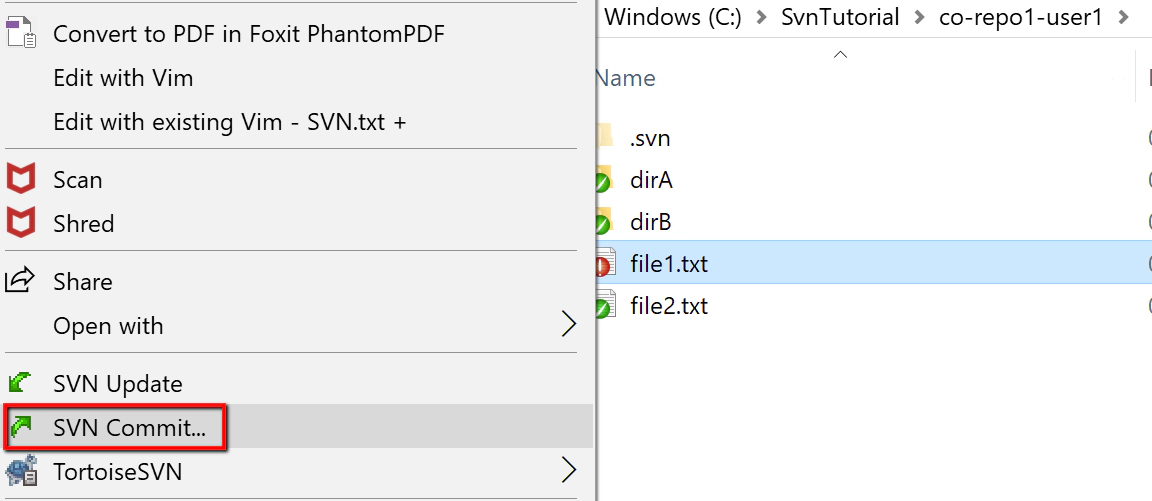Click the dirA folder icon with green checkmark
The width and height of the screenshot is (1152, 501).
coord(603,180)
